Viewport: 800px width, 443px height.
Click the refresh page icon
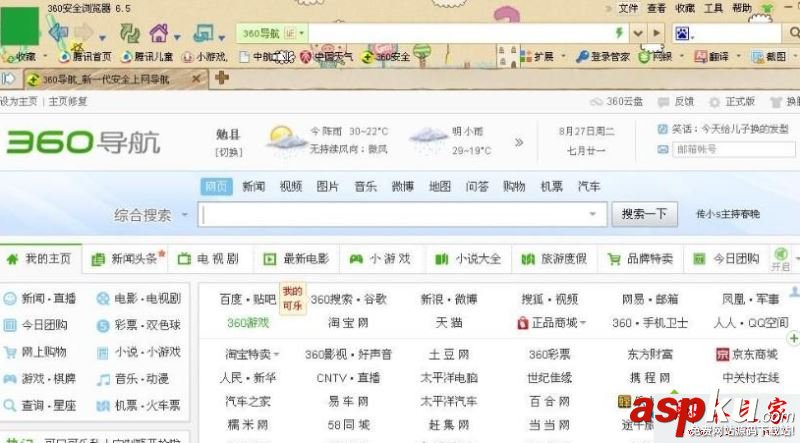[x=130, y=33]
